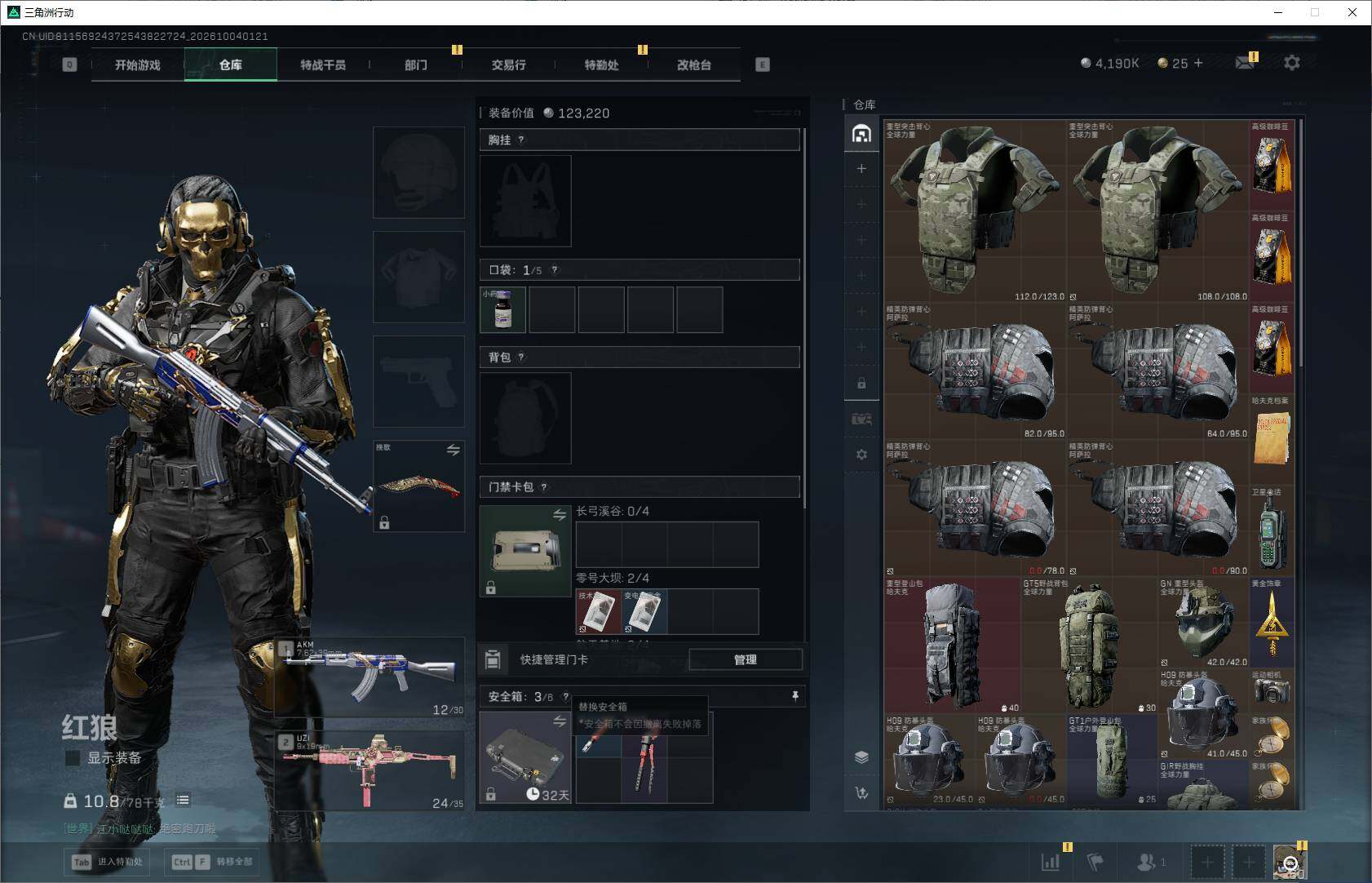Add first extra storage box slot
This screenshot has width=1372, height=883.
pos(861,169)
